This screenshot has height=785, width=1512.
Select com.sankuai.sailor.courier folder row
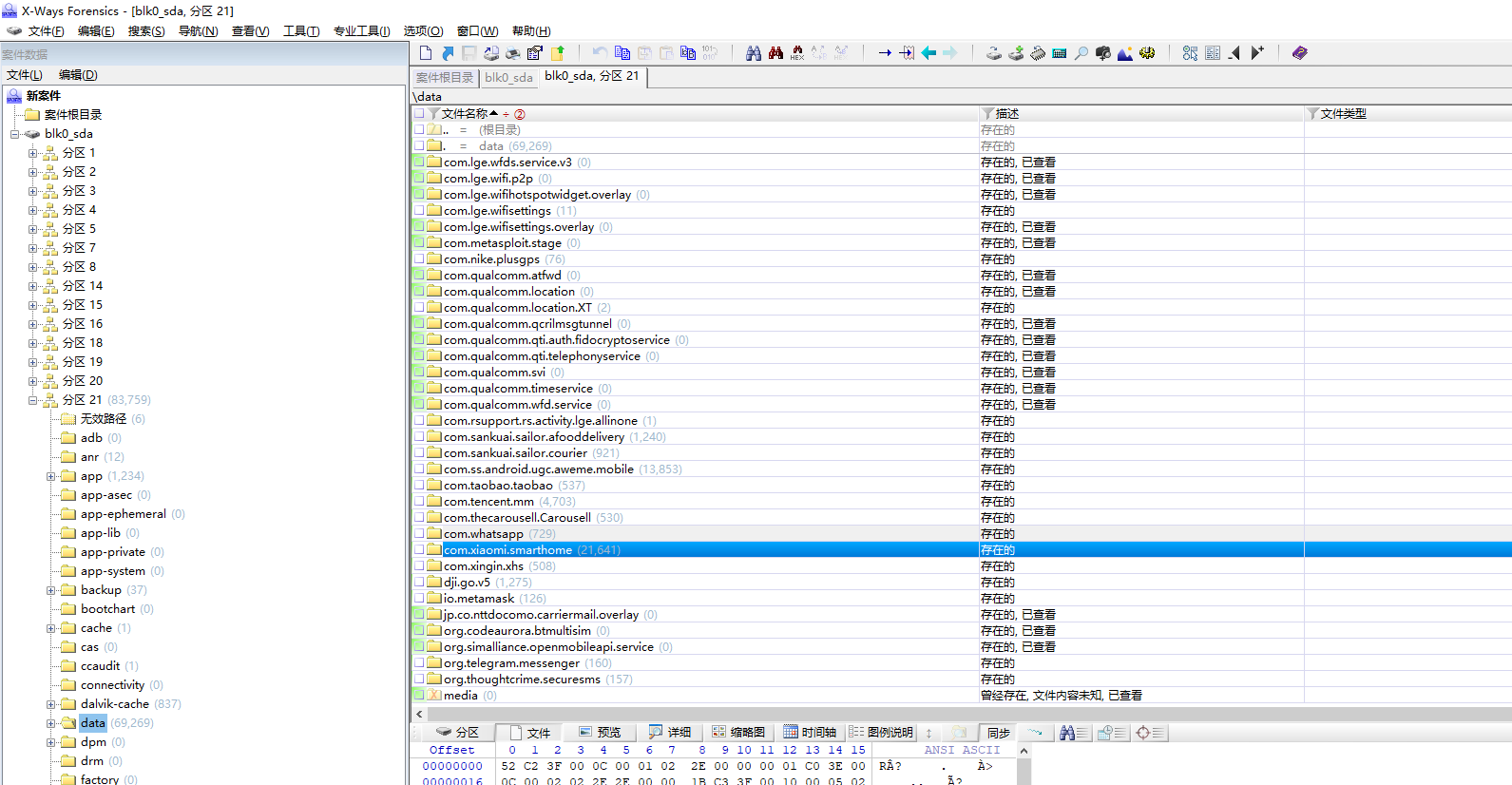point(962,453)
